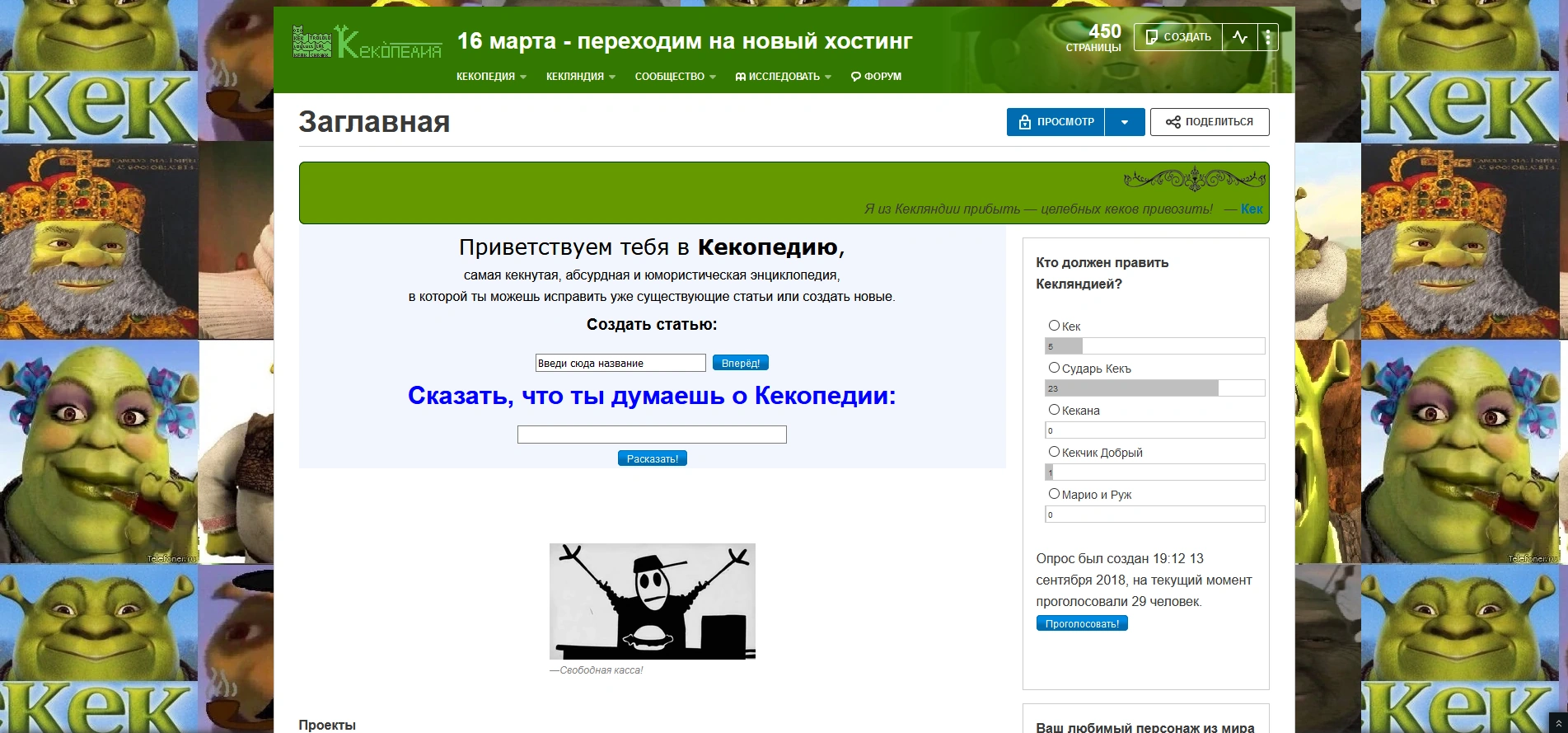Viewport: 1568px width, 733px height.
Task: Select the Кек poll option
Action: [1054, 326]
